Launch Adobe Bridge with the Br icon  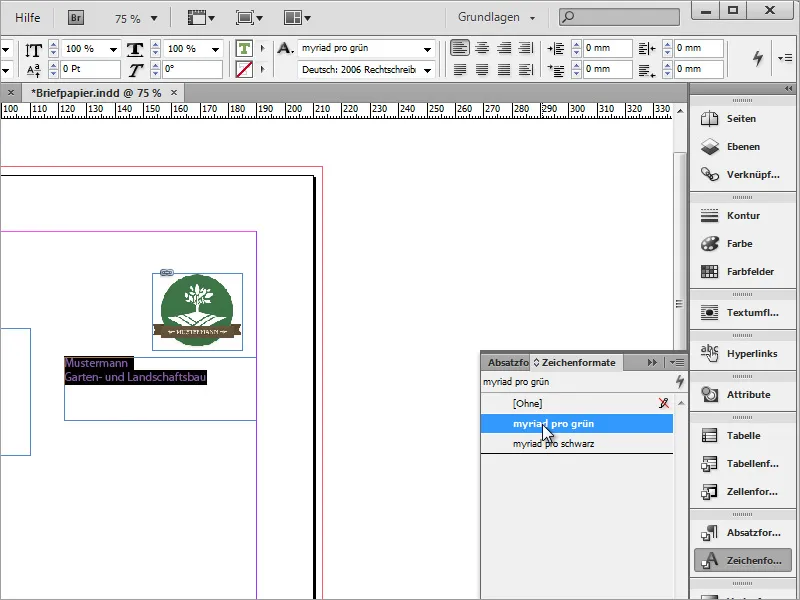(x=76, y=18)
